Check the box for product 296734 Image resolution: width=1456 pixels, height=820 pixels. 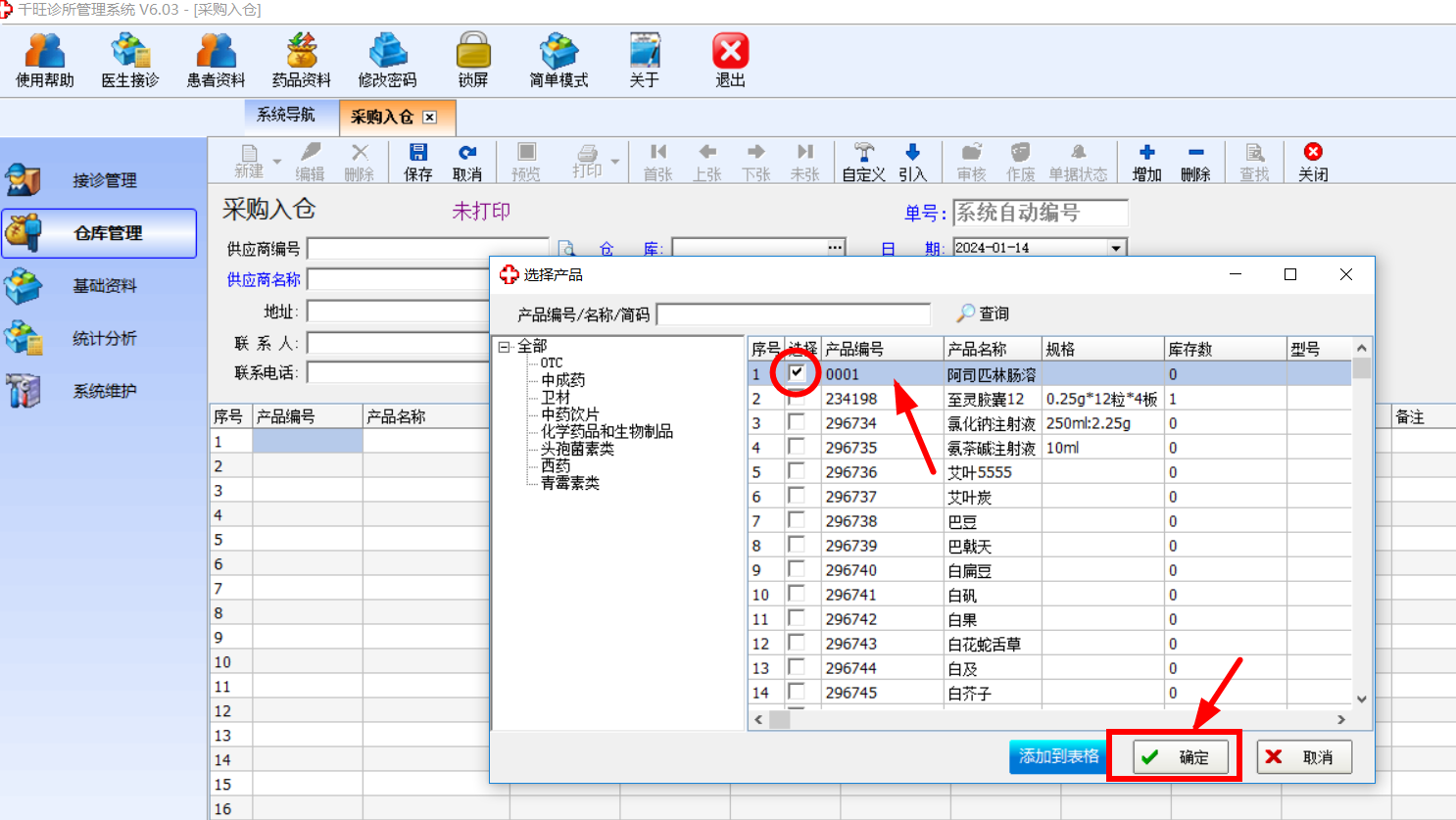[797, 422]
